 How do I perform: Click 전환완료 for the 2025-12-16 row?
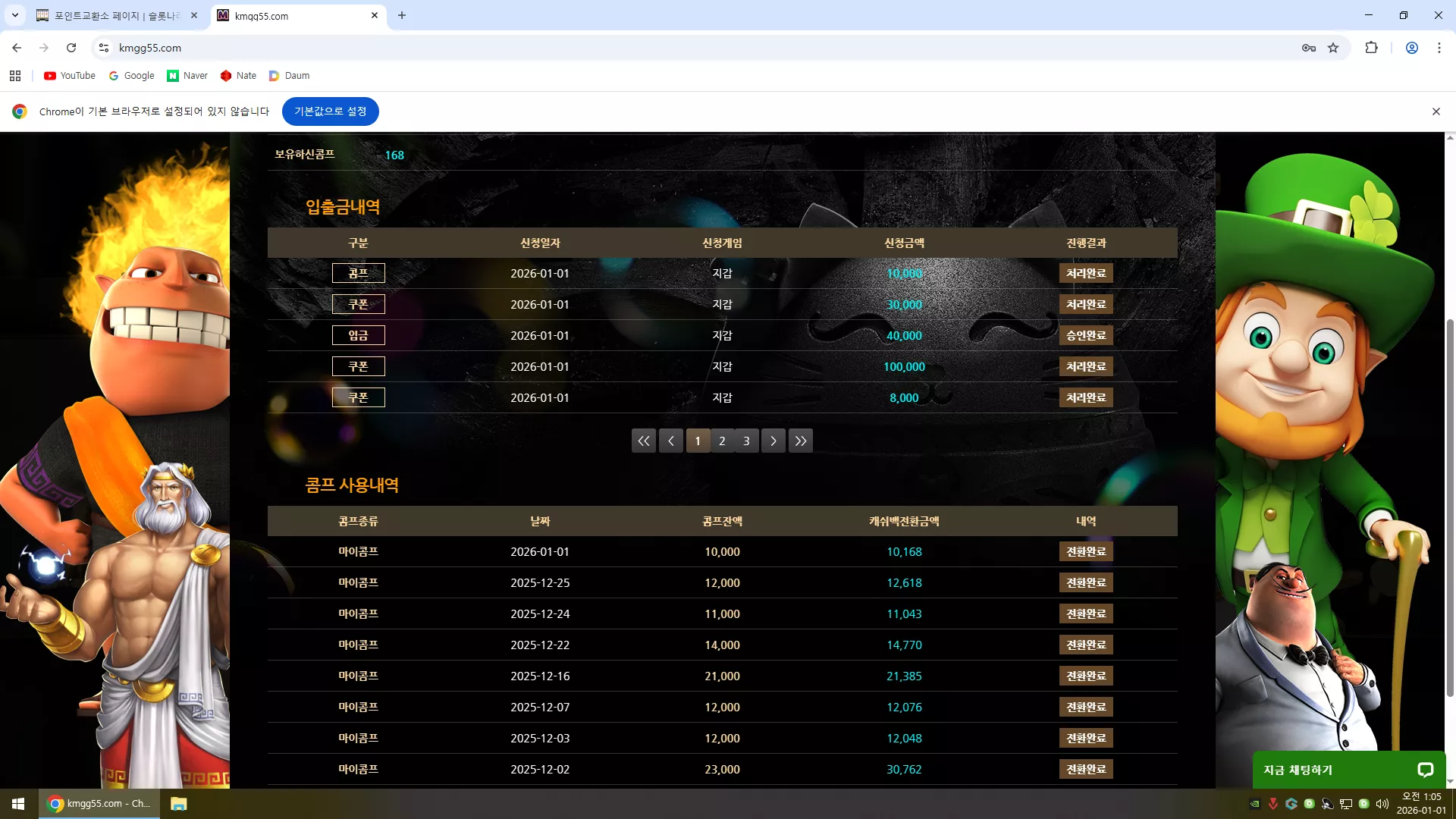(1086, 676)
